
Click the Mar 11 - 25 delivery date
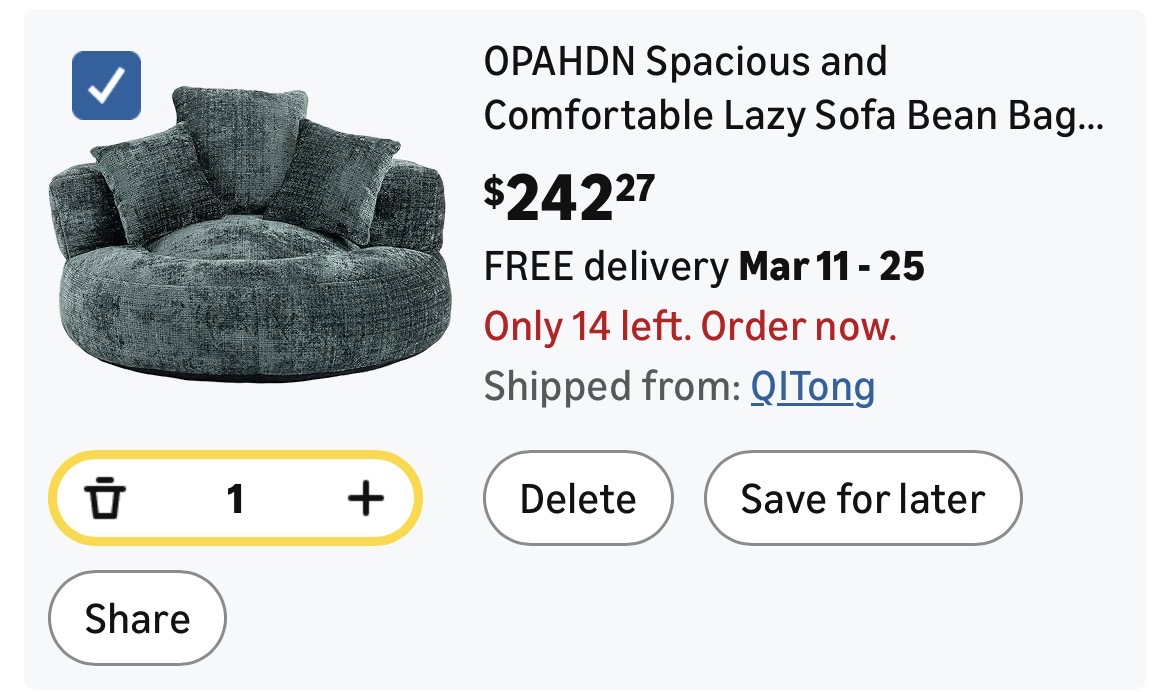(831, 267)
